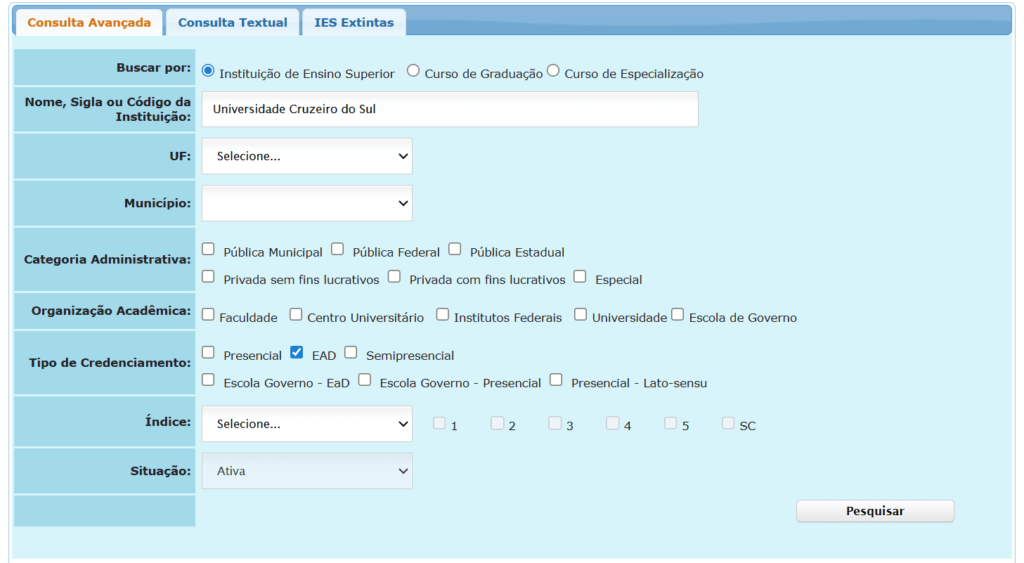This screenshot has height=563, width=1024.
Task: Uncheck the EAD checkbox
Action: [296, 352]
